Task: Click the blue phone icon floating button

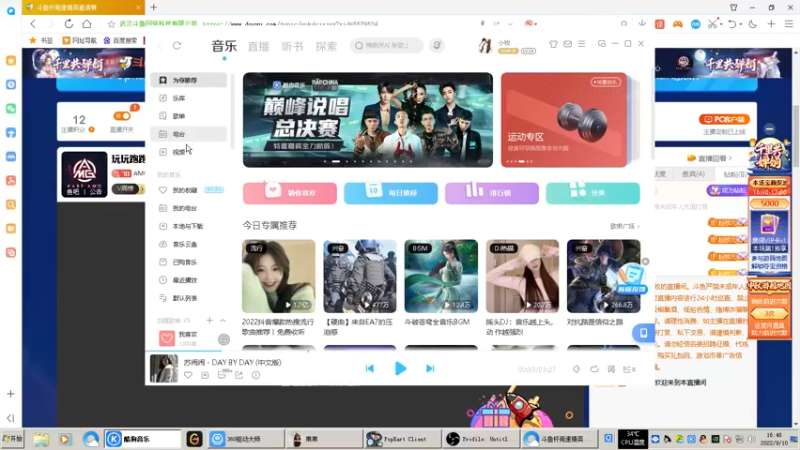Action: (643, 333)
